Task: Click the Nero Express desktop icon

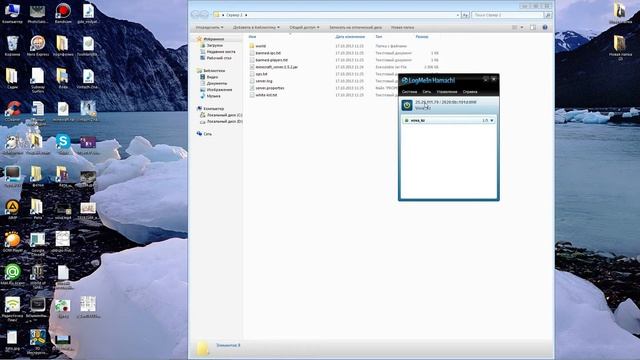Action: [37, 45]
